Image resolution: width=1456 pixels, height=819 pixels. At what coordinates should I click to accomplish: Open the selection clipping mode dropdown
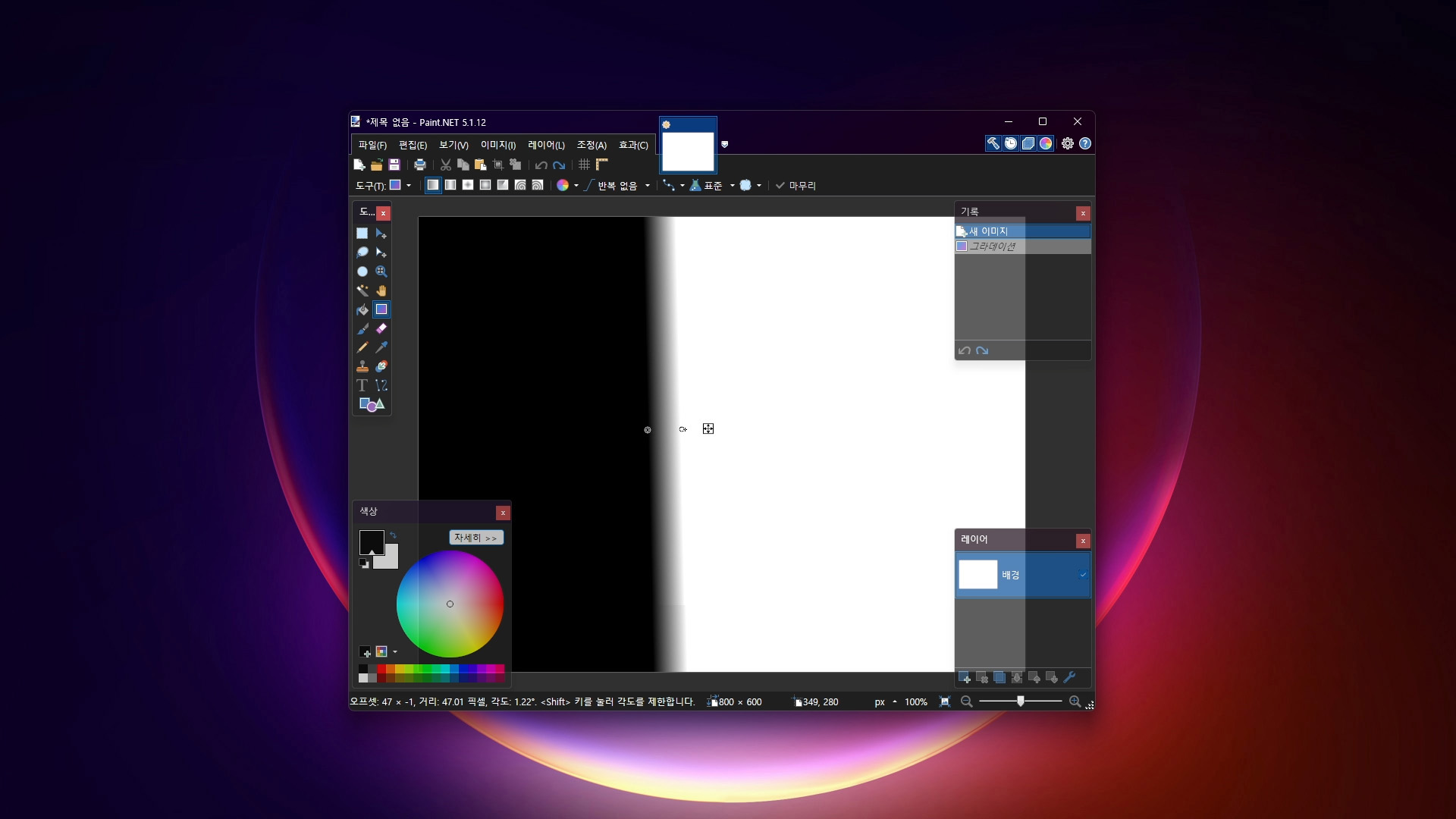click(x=751, y=185)
